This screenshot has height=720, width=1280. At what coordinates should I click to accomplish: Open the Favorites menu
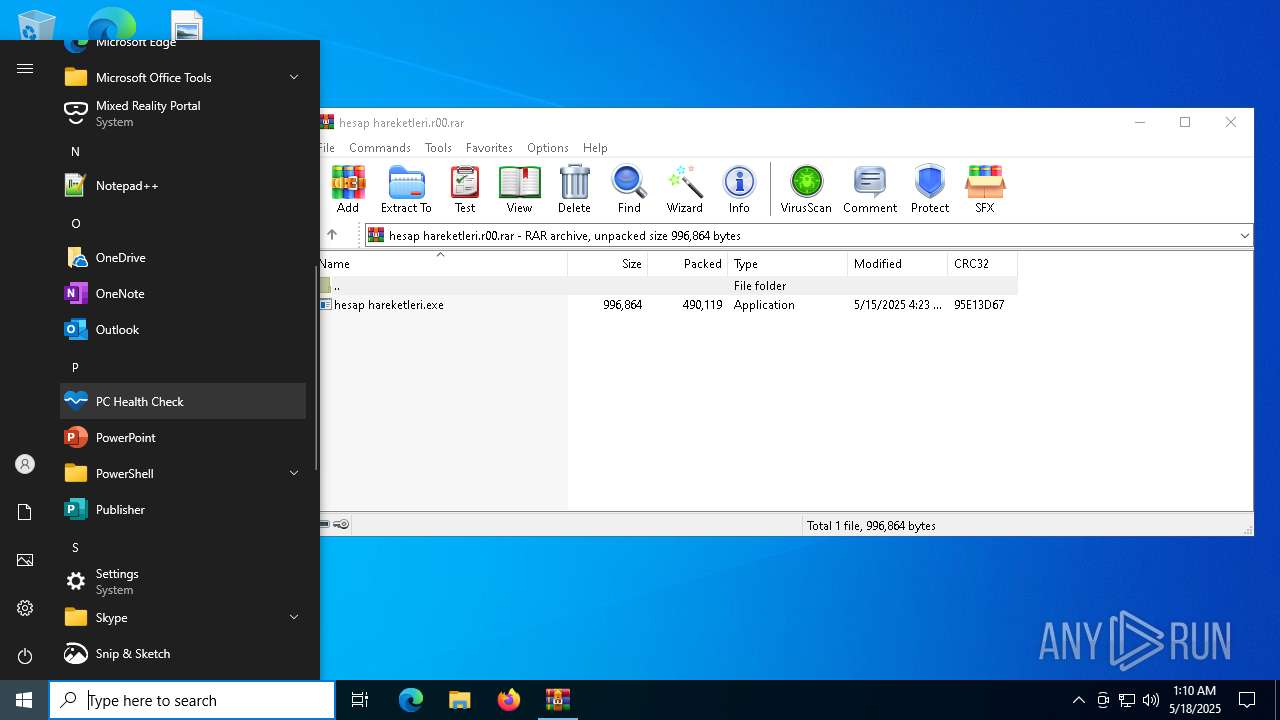click(x=489, y=147)
